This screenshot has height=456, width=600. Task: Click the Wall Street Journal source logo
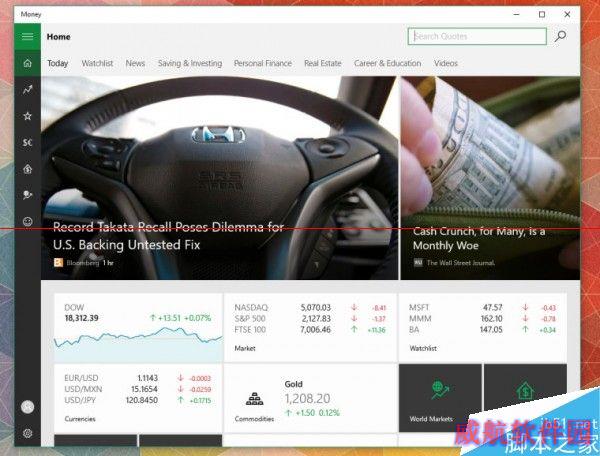click(418, 262)
